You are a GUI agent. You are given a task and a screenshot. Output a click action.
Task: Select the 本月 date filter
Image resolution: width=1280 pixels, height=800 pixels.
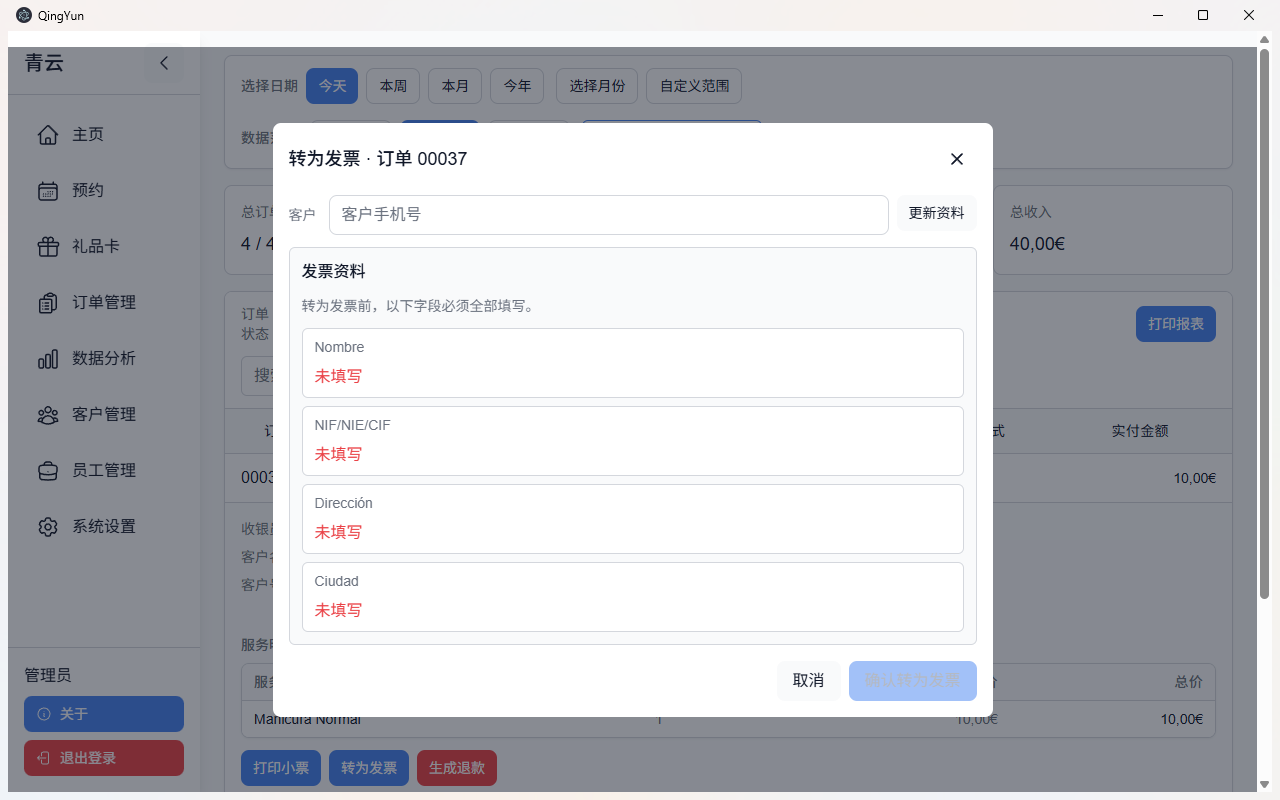tap(455, 86)
